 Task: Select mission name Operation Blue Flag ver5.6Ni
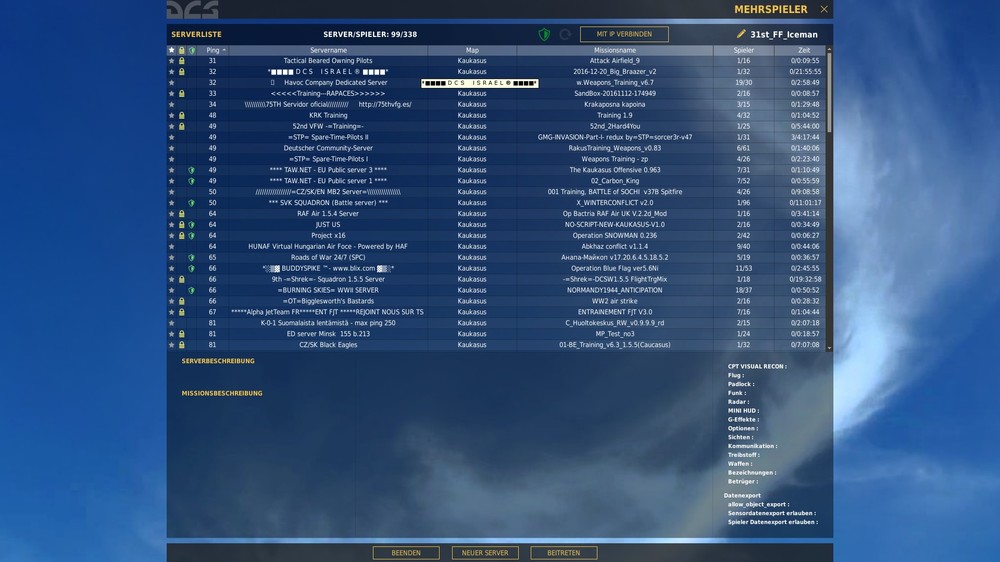(615, 269)
